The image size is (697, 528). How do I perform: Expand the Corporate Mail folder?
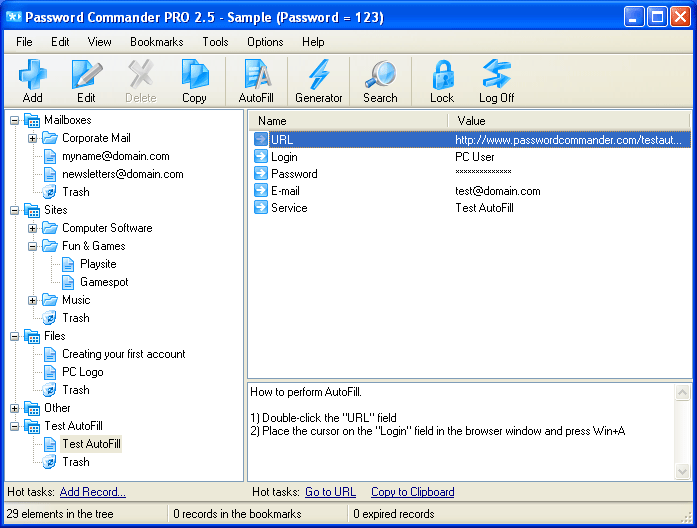32,138
